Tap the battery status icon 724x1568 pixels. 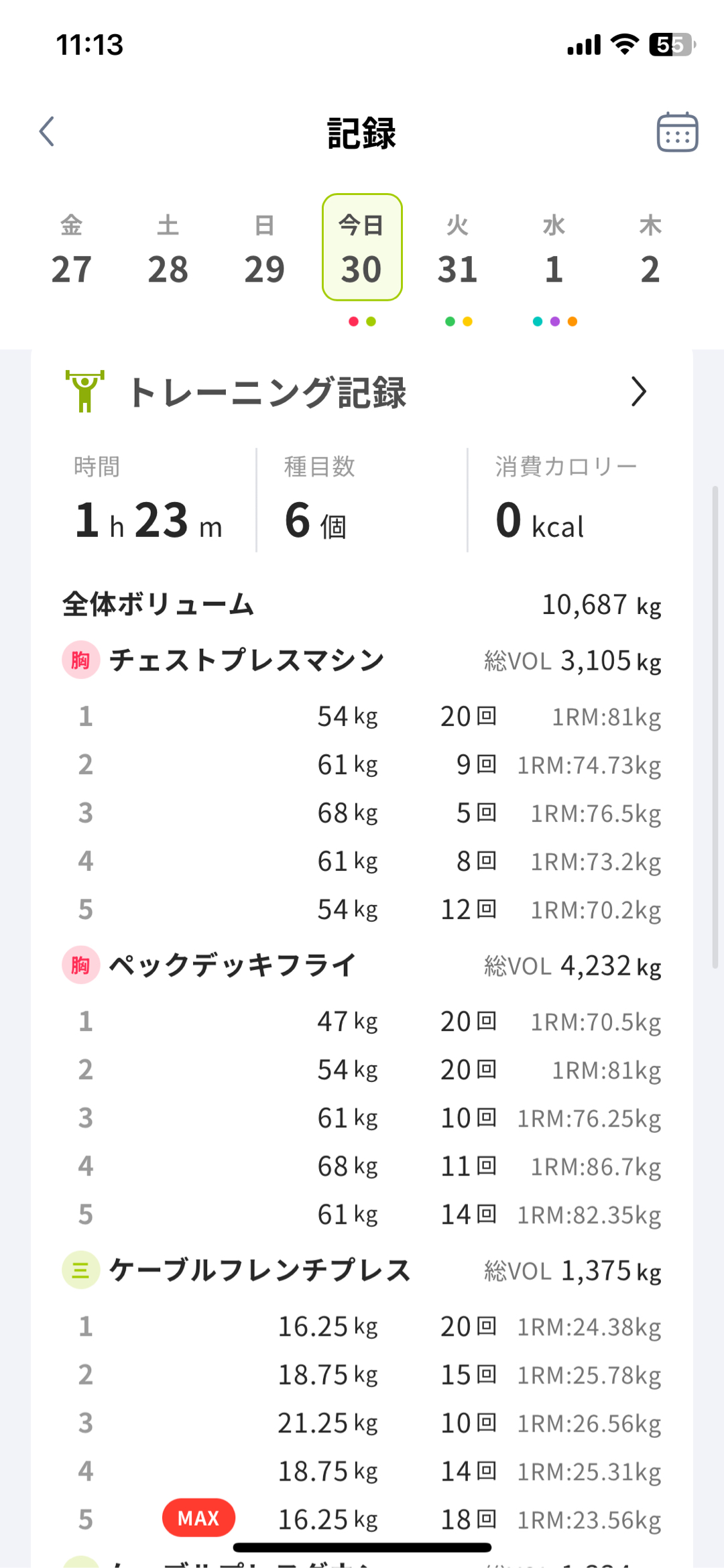tap(672, 45)
